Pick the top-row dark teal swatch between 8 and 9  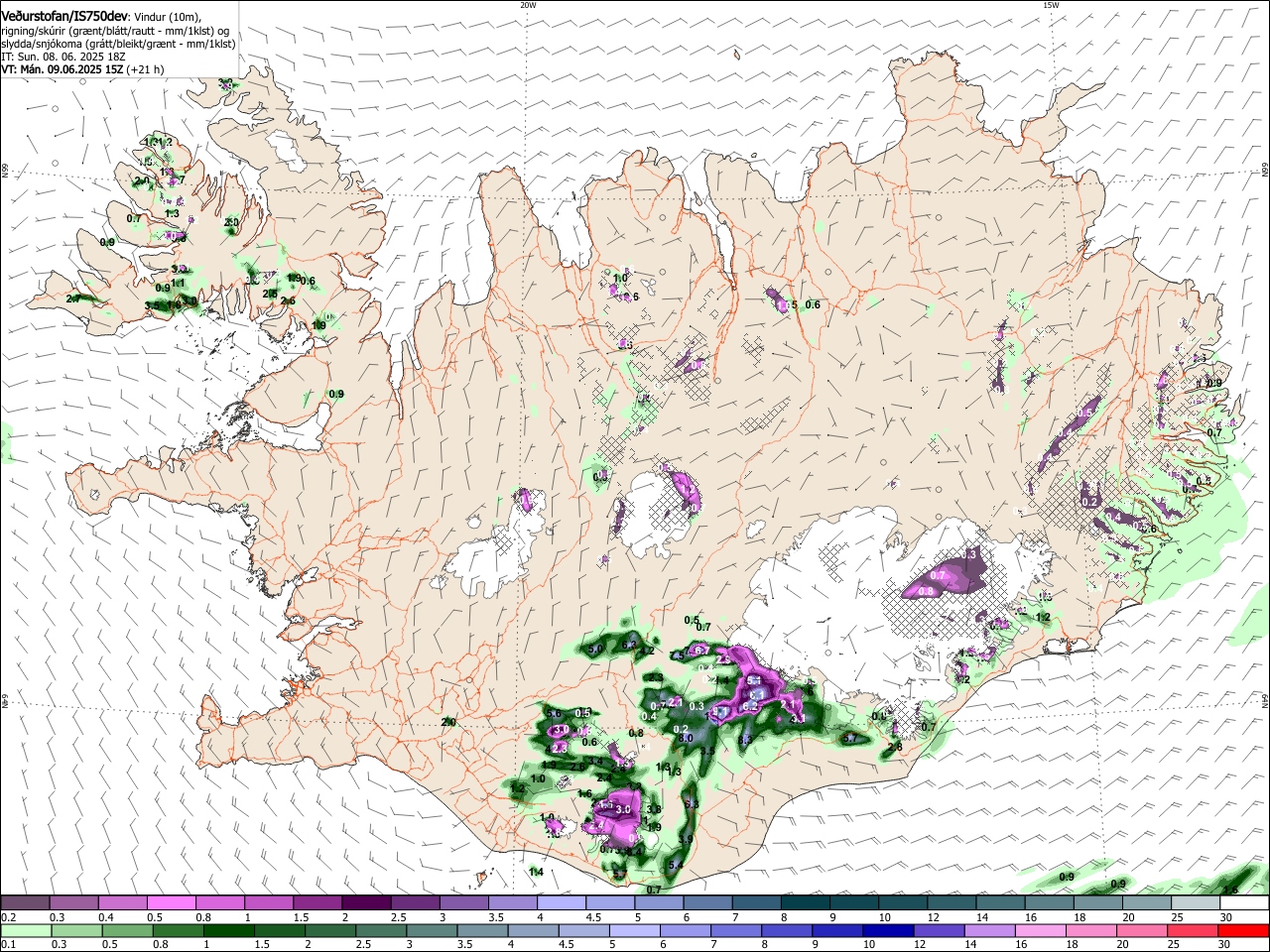[x=806, y=903]
